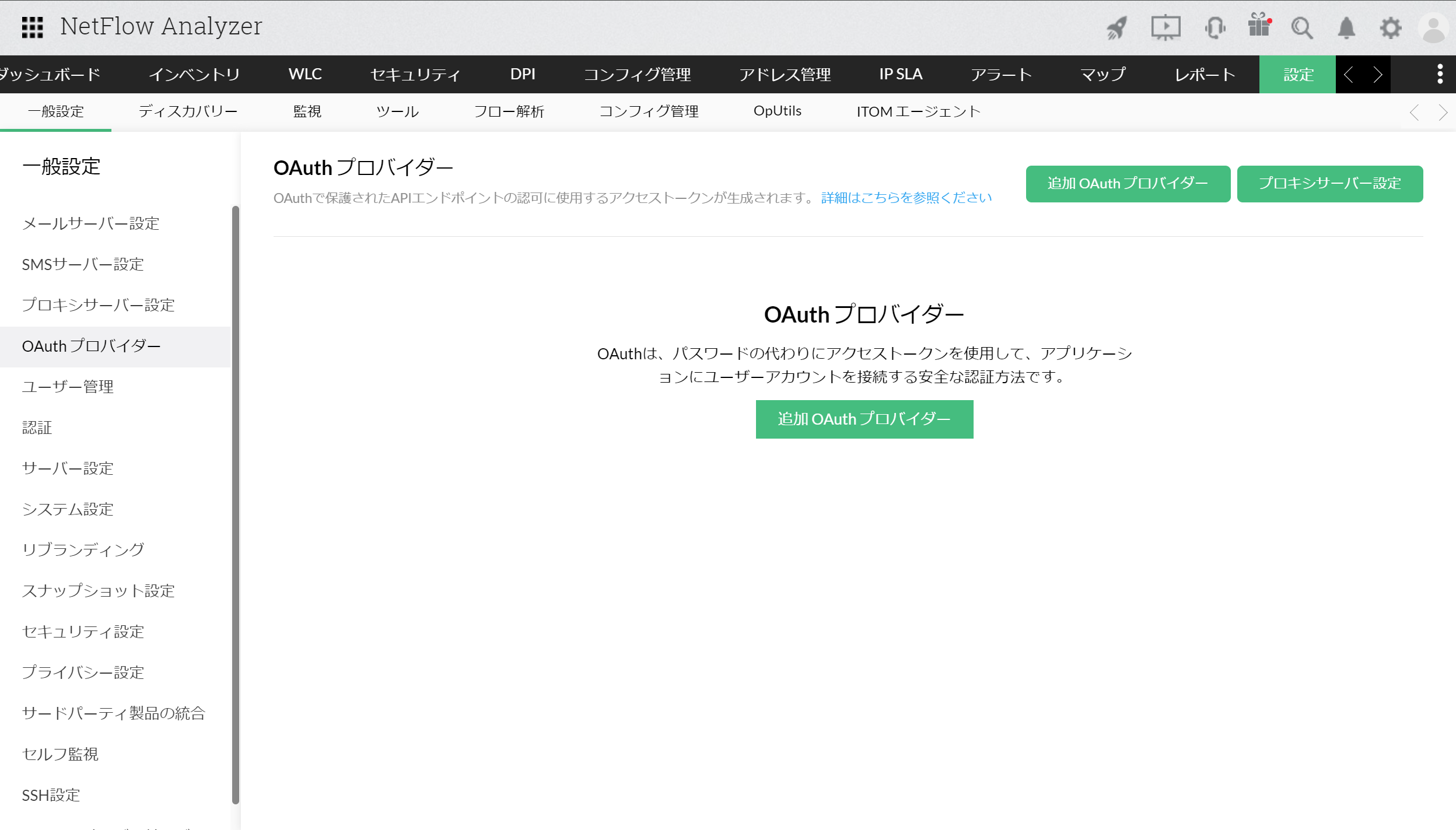Open the 詳細はこちらを参照ください link
The image size is (1456, 830).
(906, 198)
